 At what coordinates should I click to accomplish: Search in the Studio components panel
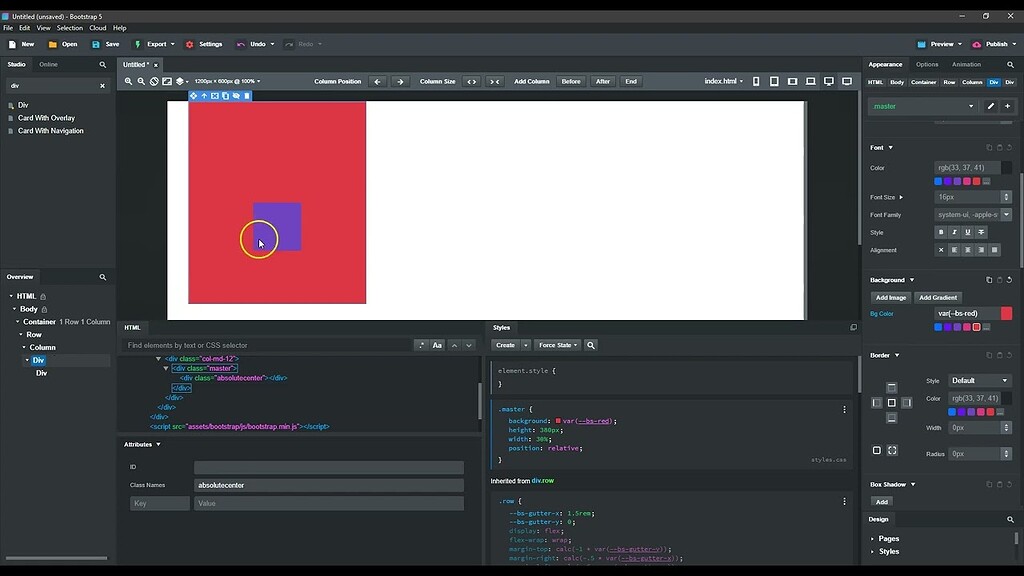pos(103,65)
